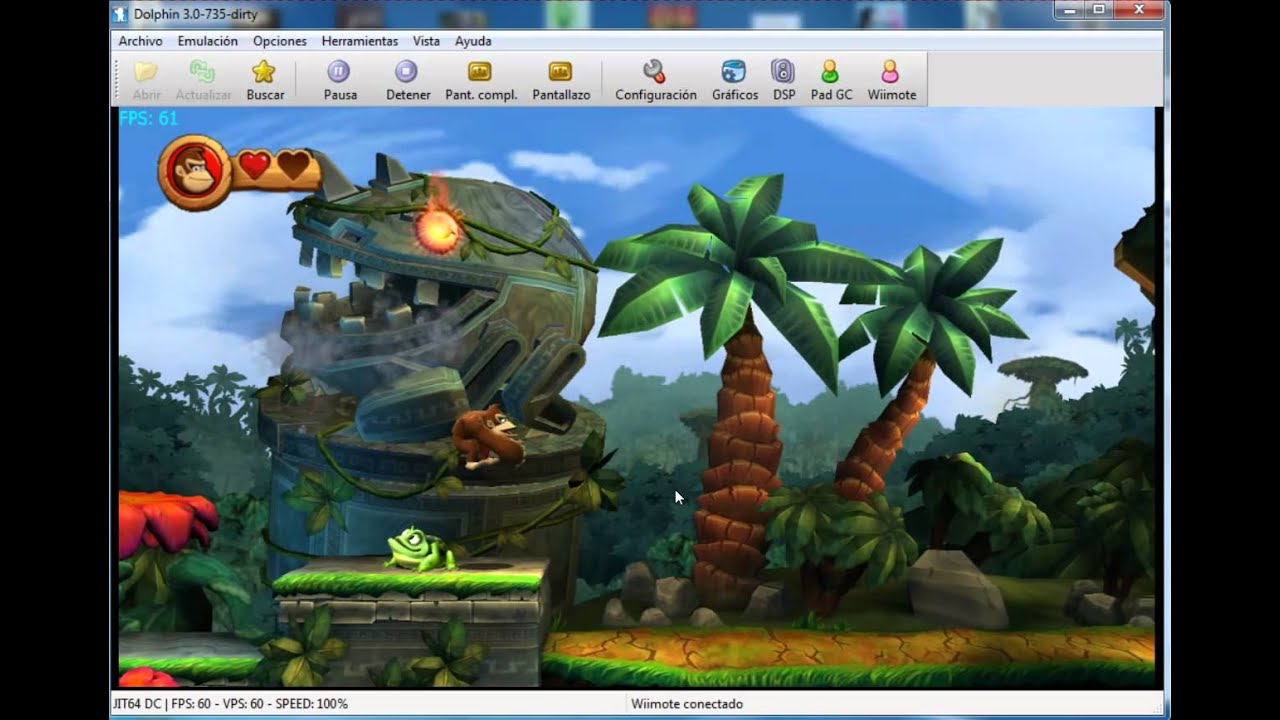Pause emulation with the Pausa icon
1280x720 pixels.
coord(339,72)
